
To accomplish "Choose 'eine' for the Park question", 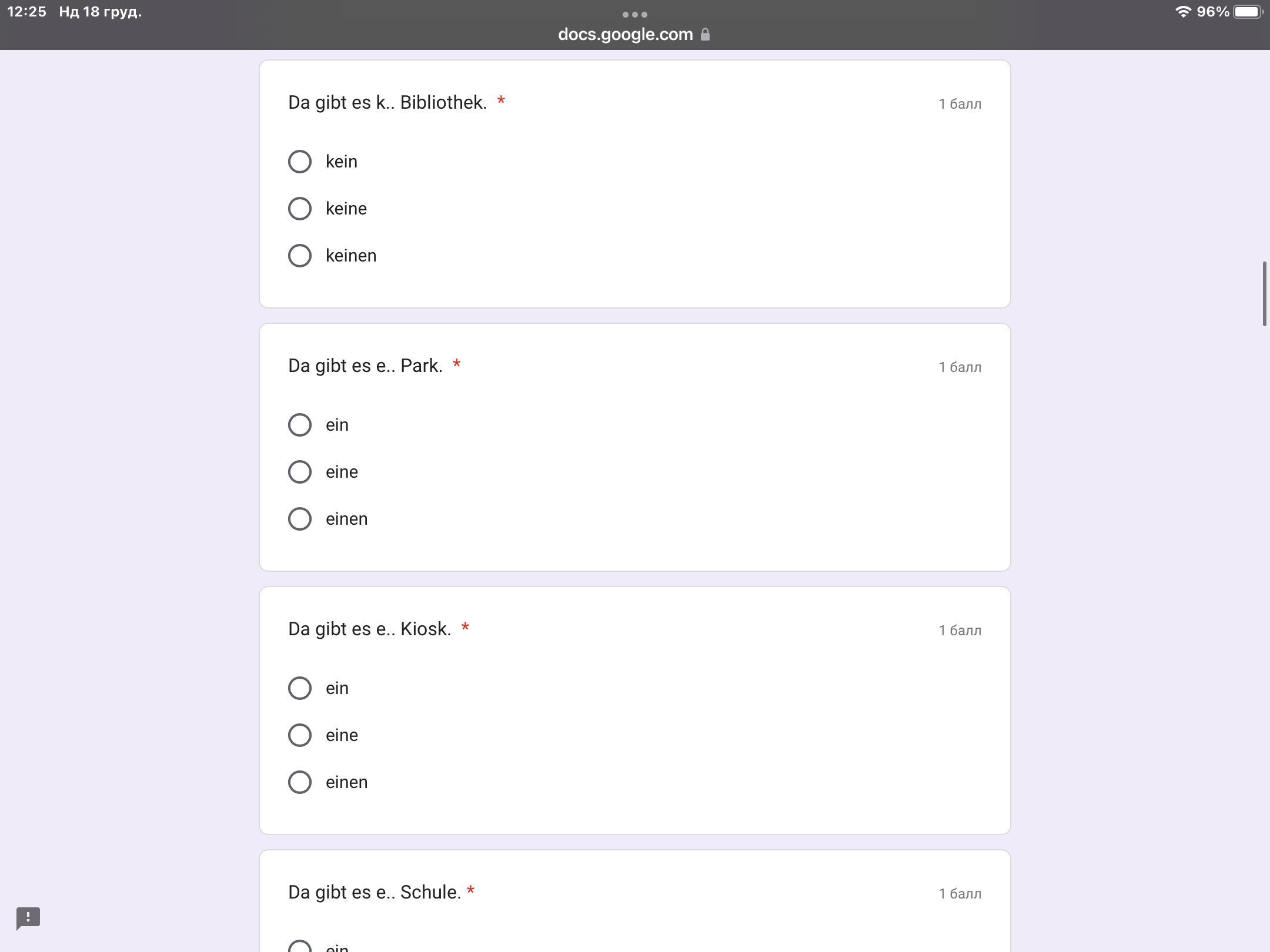I will pyautogui.click(x=300, y=472).
